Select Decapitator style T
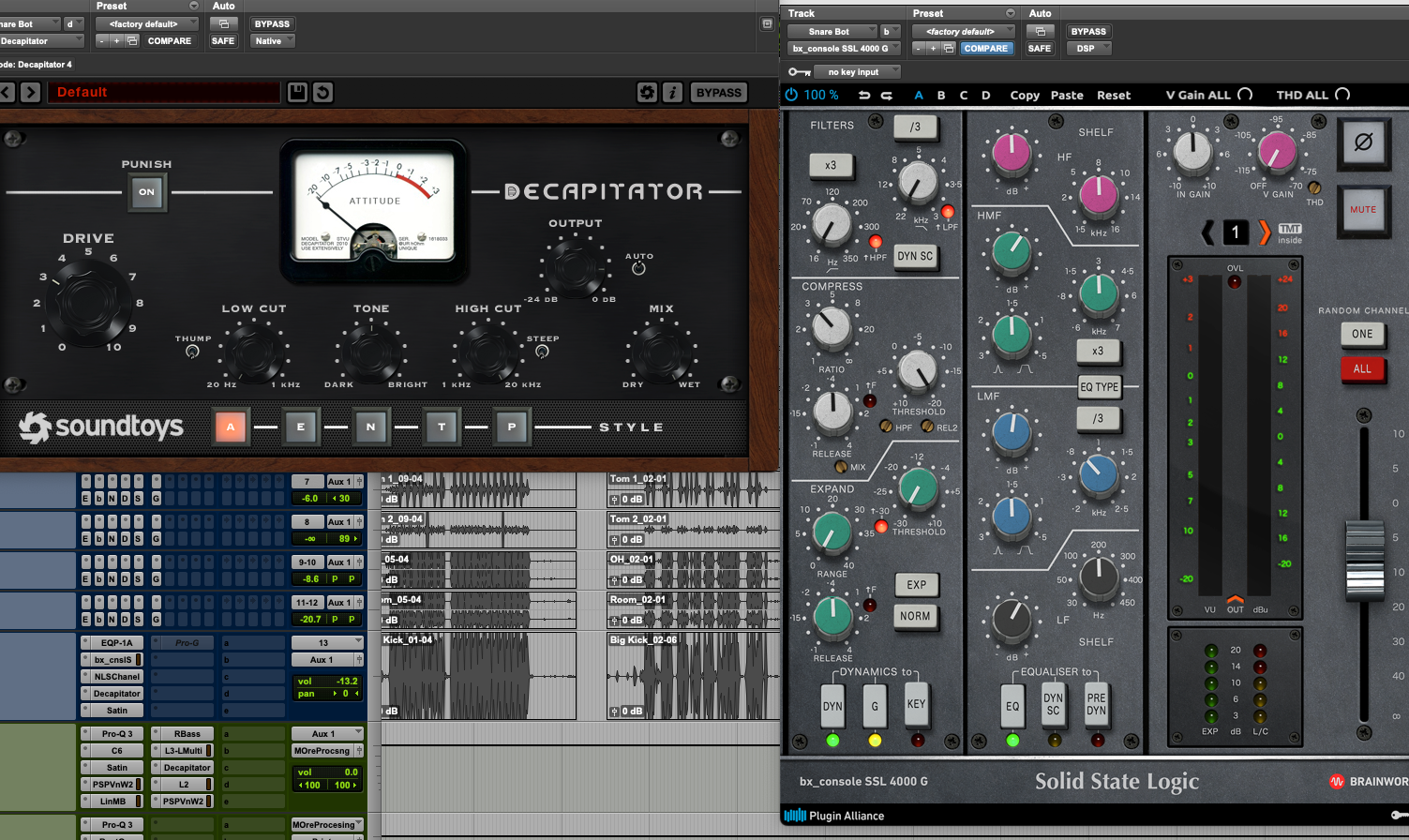The height and width of the screenshot is (840, 1409). (x=442, y=427)
